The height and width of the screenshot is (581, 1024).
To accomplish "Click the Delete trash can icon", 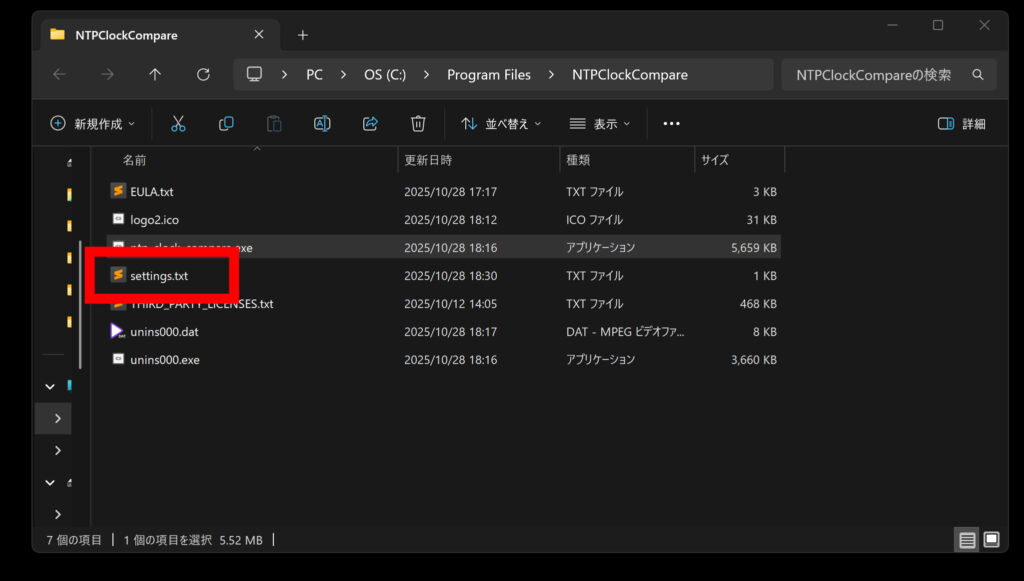I will (418, 124).
